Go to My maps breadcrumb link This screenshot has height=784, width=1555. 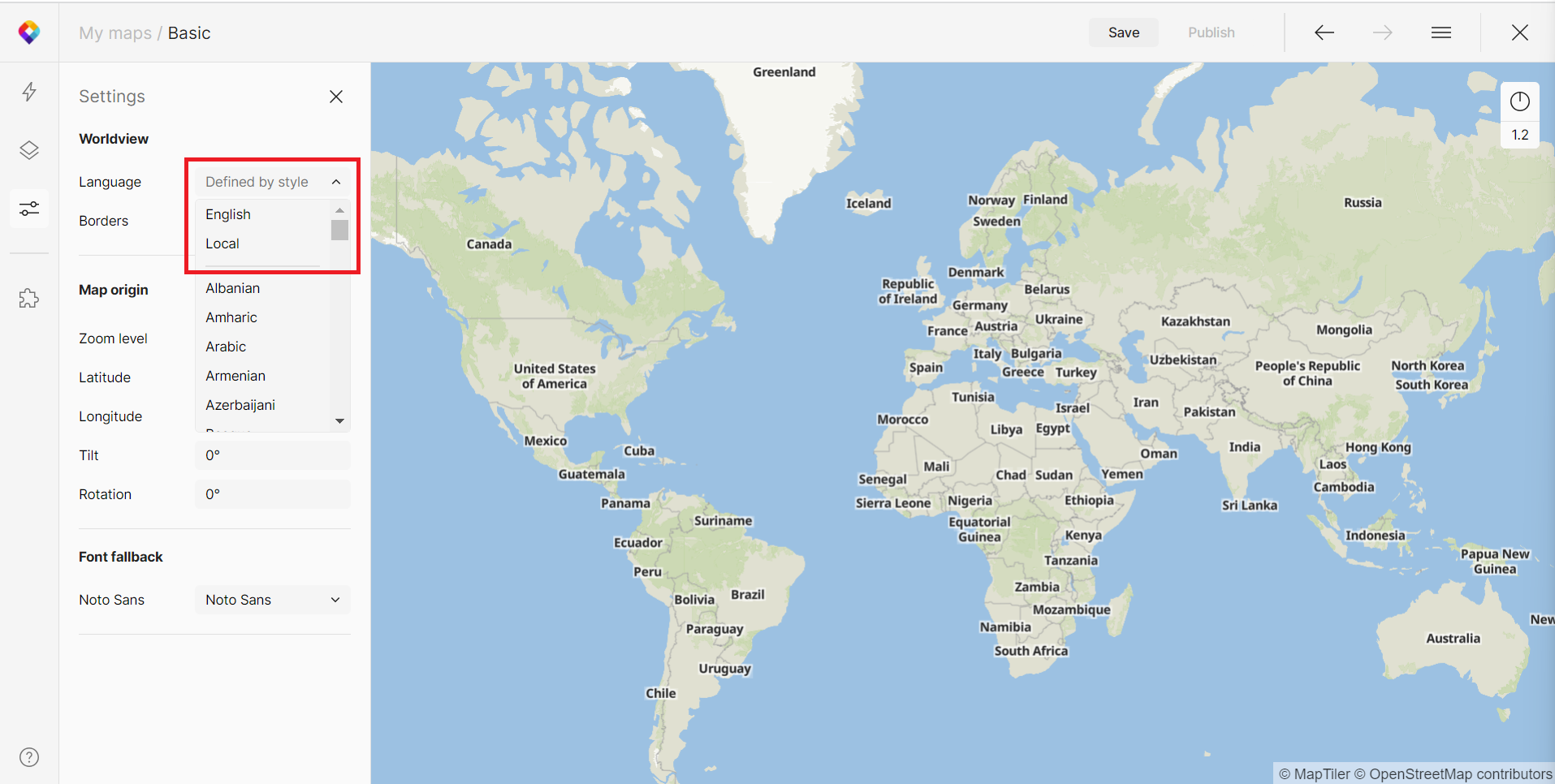[115, 33]
